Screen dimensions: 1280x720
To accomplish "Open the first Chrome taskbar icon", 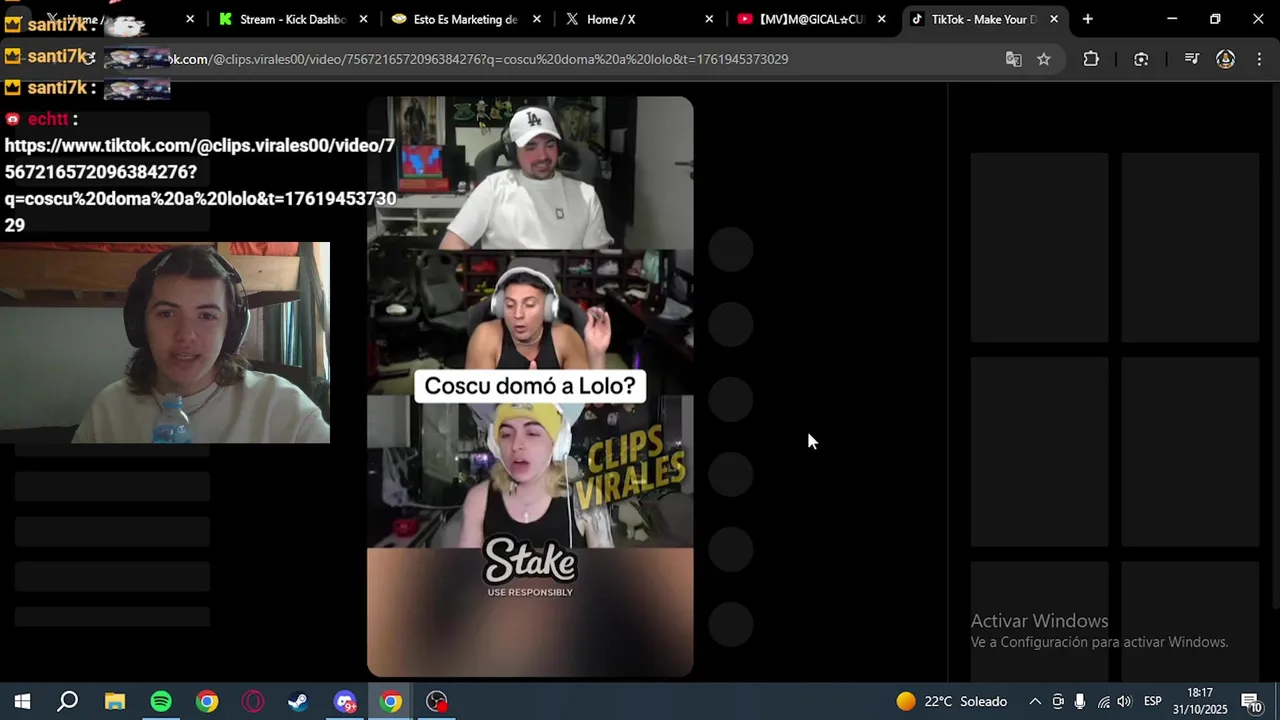I will (x=207, y=701).
